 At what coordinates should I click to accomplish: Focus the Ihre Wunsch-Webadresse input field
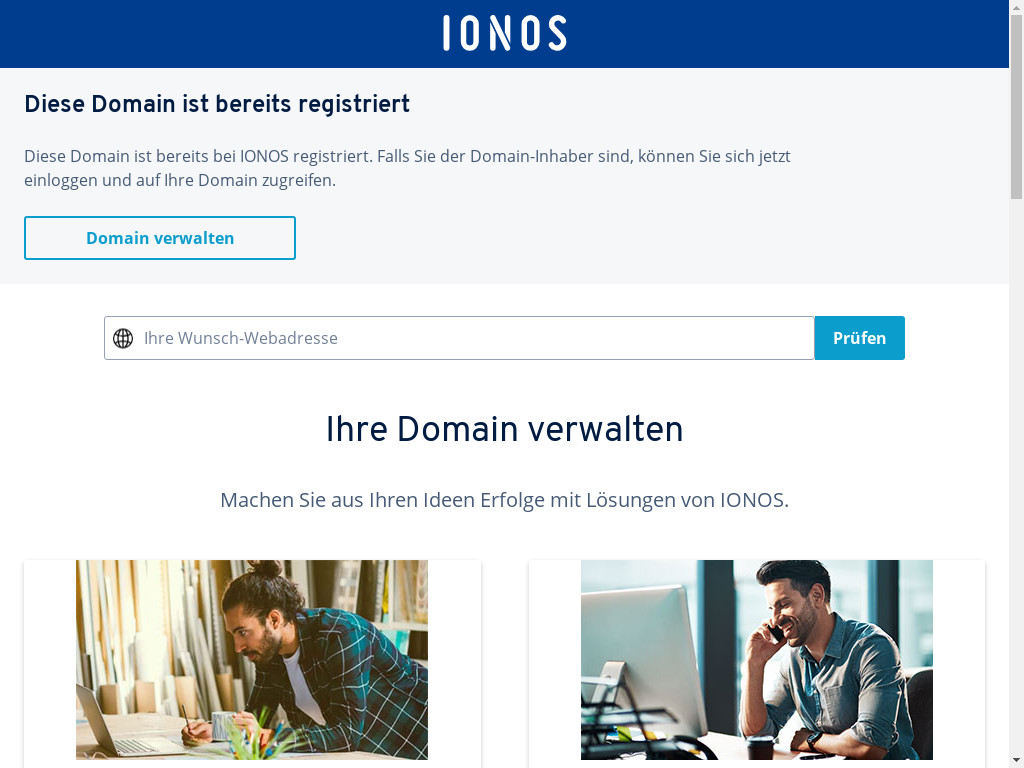tap(470, 338)
